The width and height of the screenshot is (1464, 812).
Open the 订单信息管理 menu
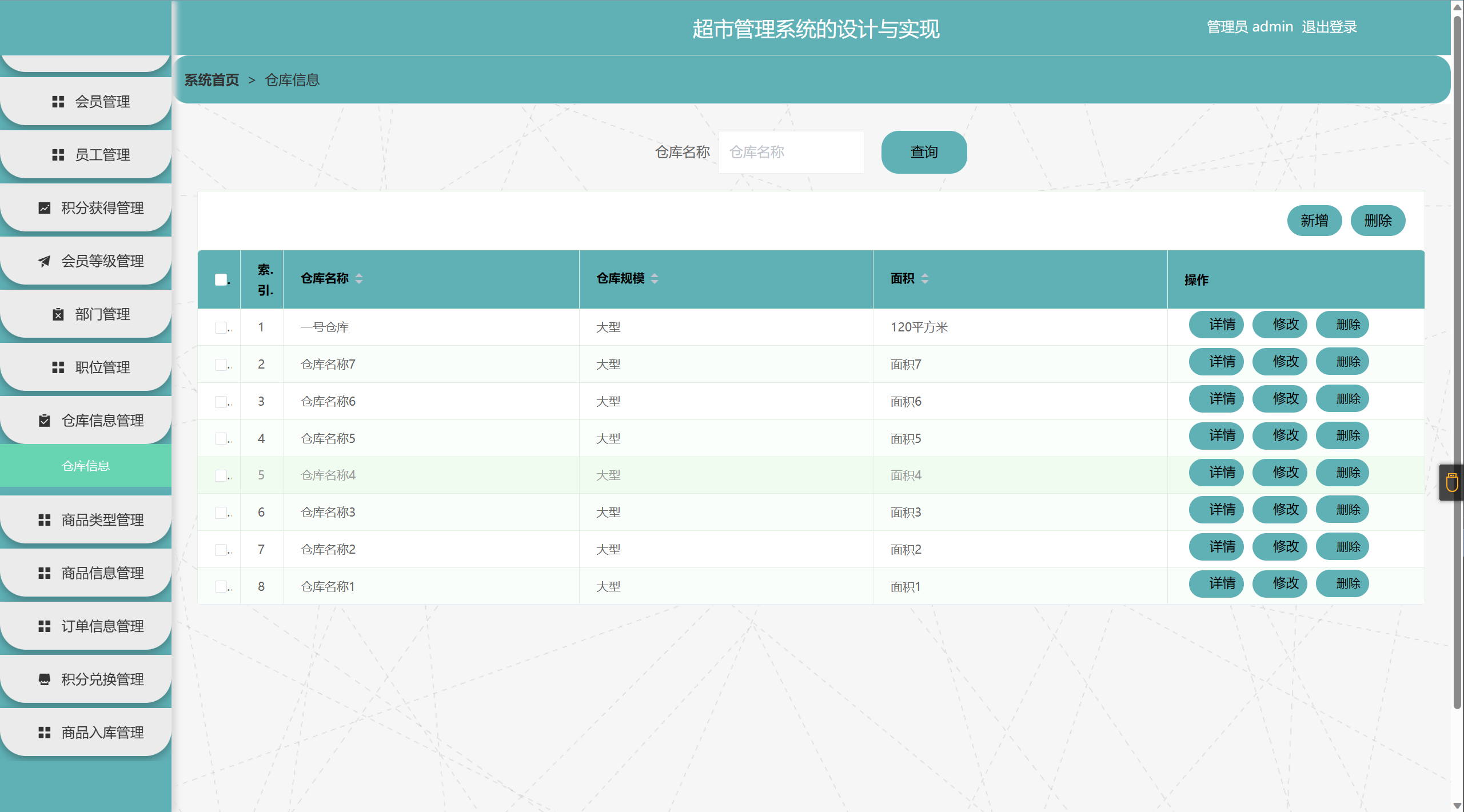pyautogui.click(x=86, y=626)
